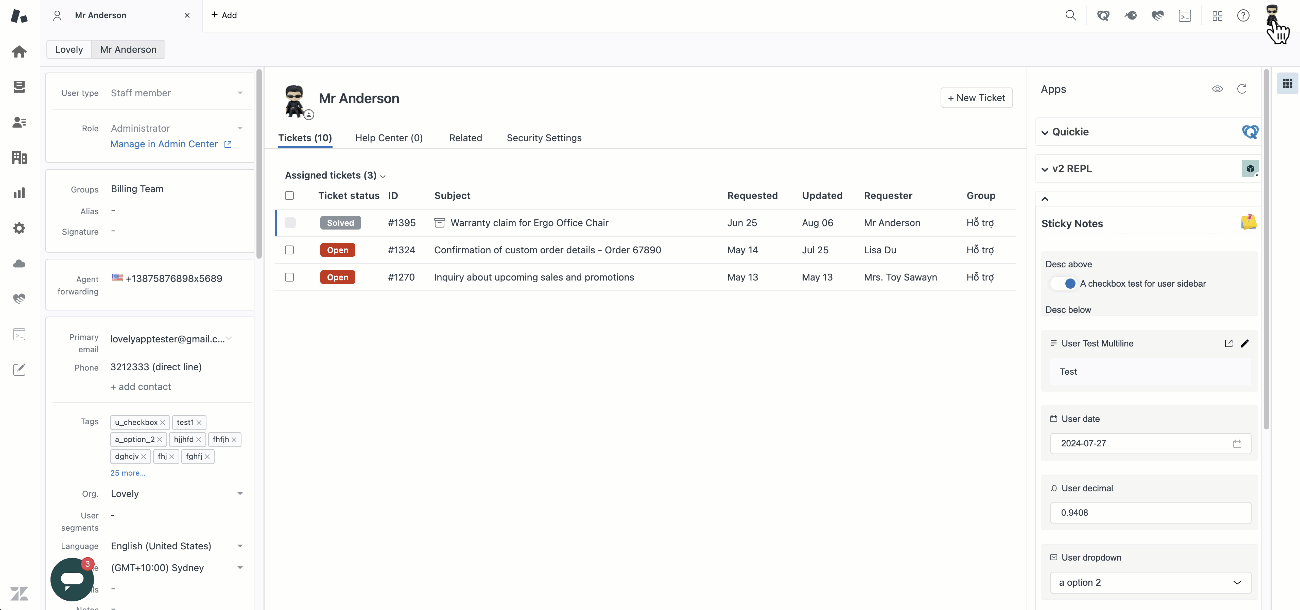
Task: Switch to the Security Settings tab
Action: (x=544, y=138)
